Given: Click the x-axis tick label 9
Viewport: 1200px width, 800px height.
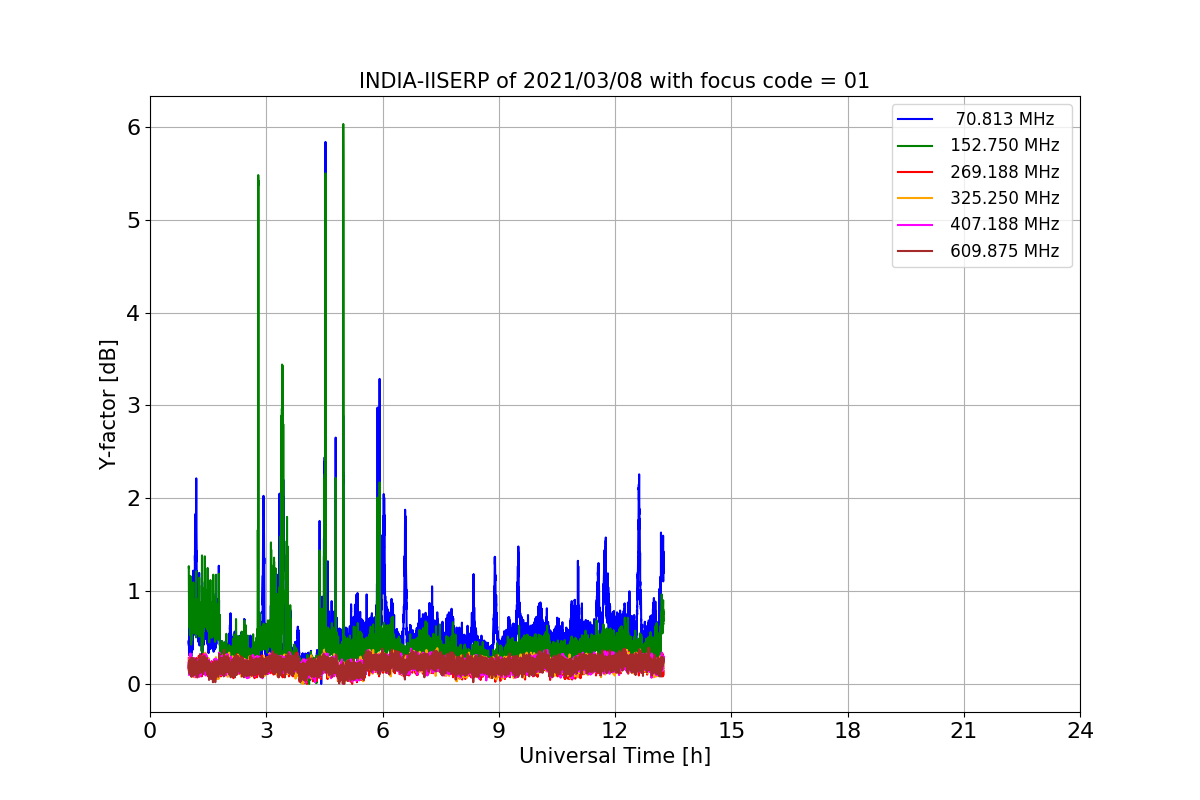Looking at the screenshot, I should [499, 731].
